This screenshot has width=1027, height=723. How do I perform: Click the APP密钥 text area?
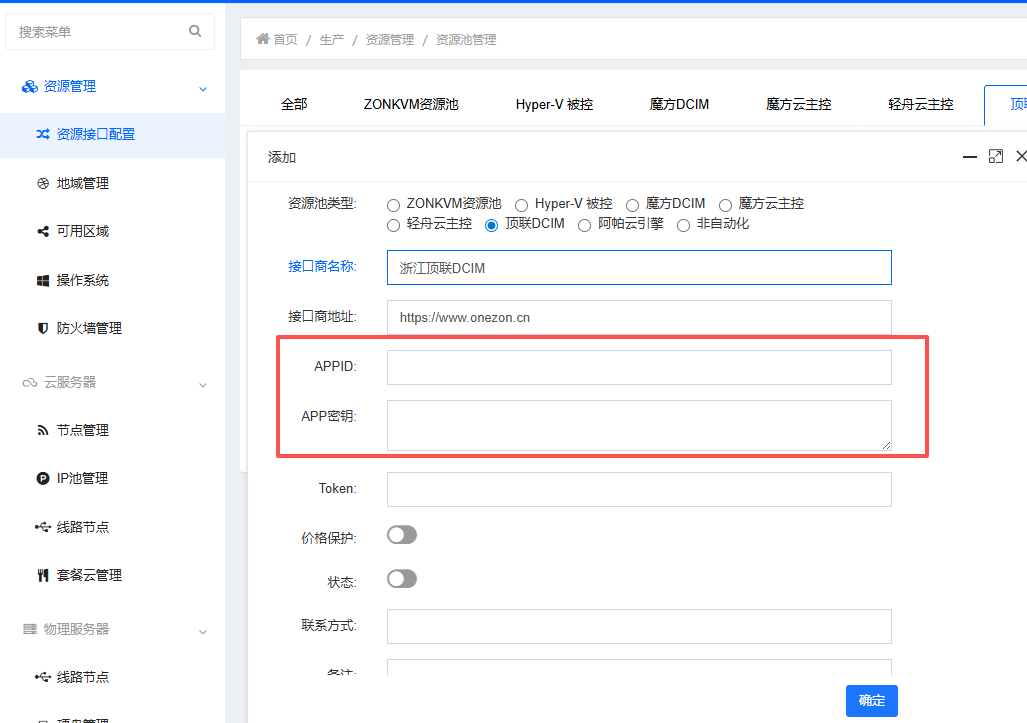(x=639, y=425)
